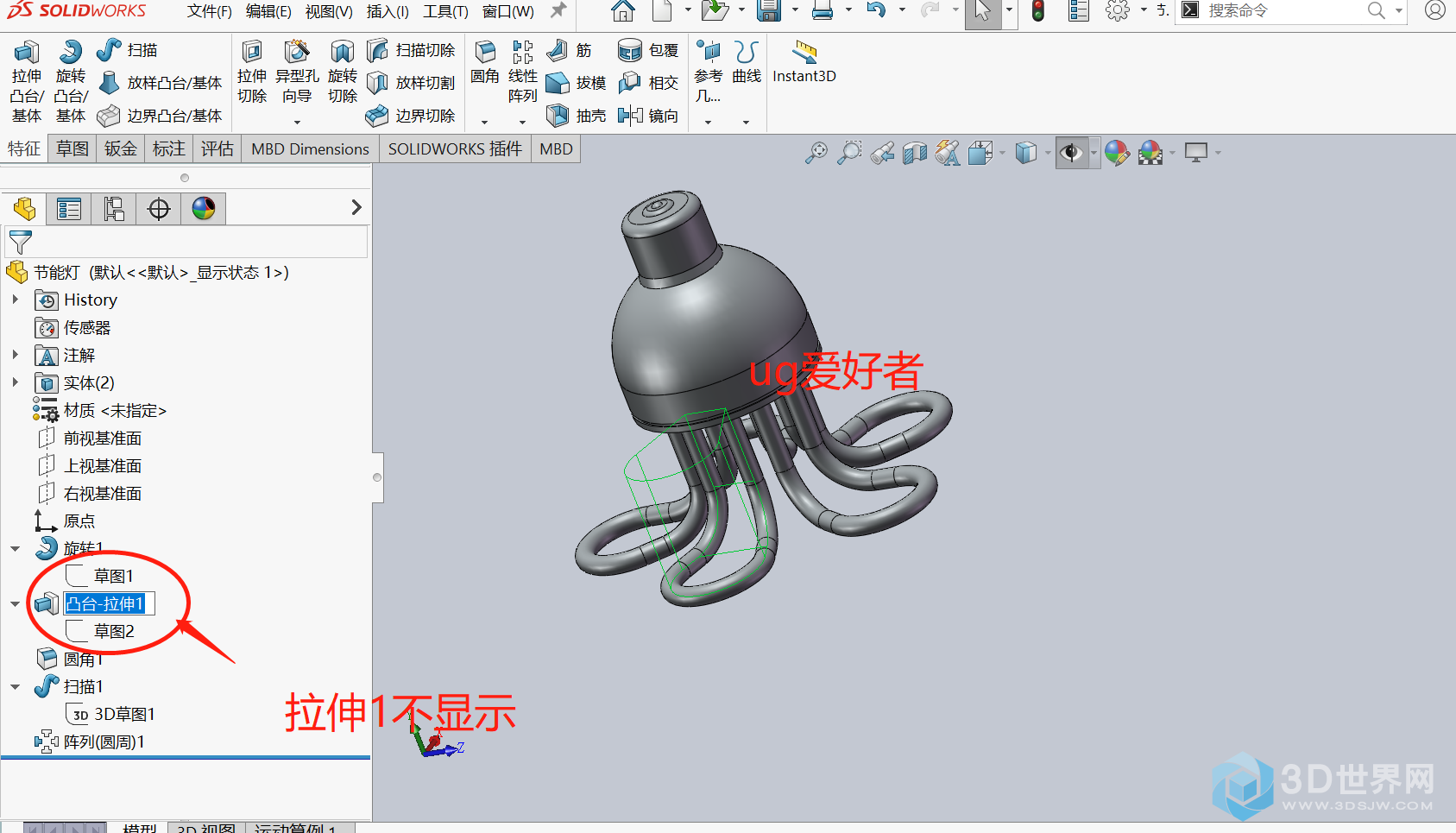Open the 曲线 curves tool
The image size is (1456, 833).
747,62
